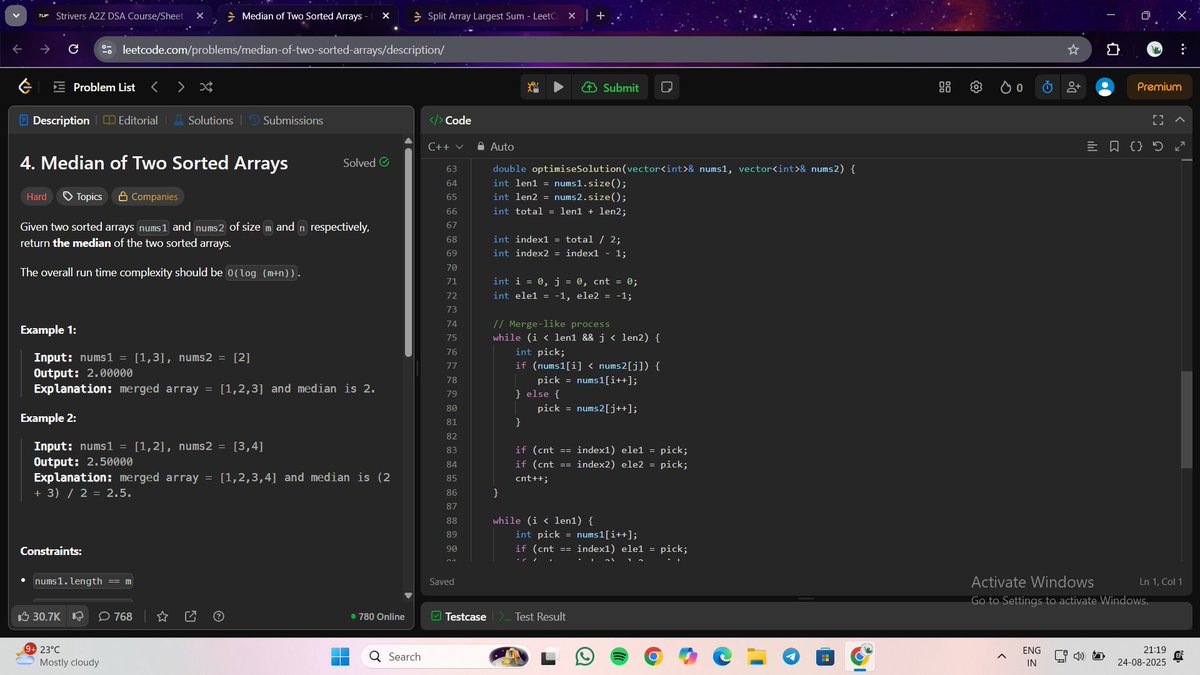This screenshot has width=1200, height=675.
Task: Click the Hard difficulty tag
Action: point(37,197)
